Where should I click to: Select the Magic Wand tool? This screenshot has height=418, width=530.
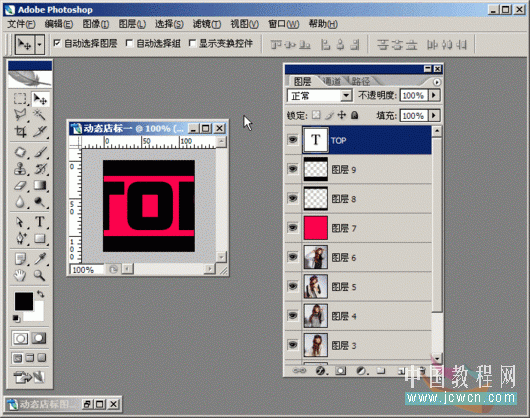[40, 115]
